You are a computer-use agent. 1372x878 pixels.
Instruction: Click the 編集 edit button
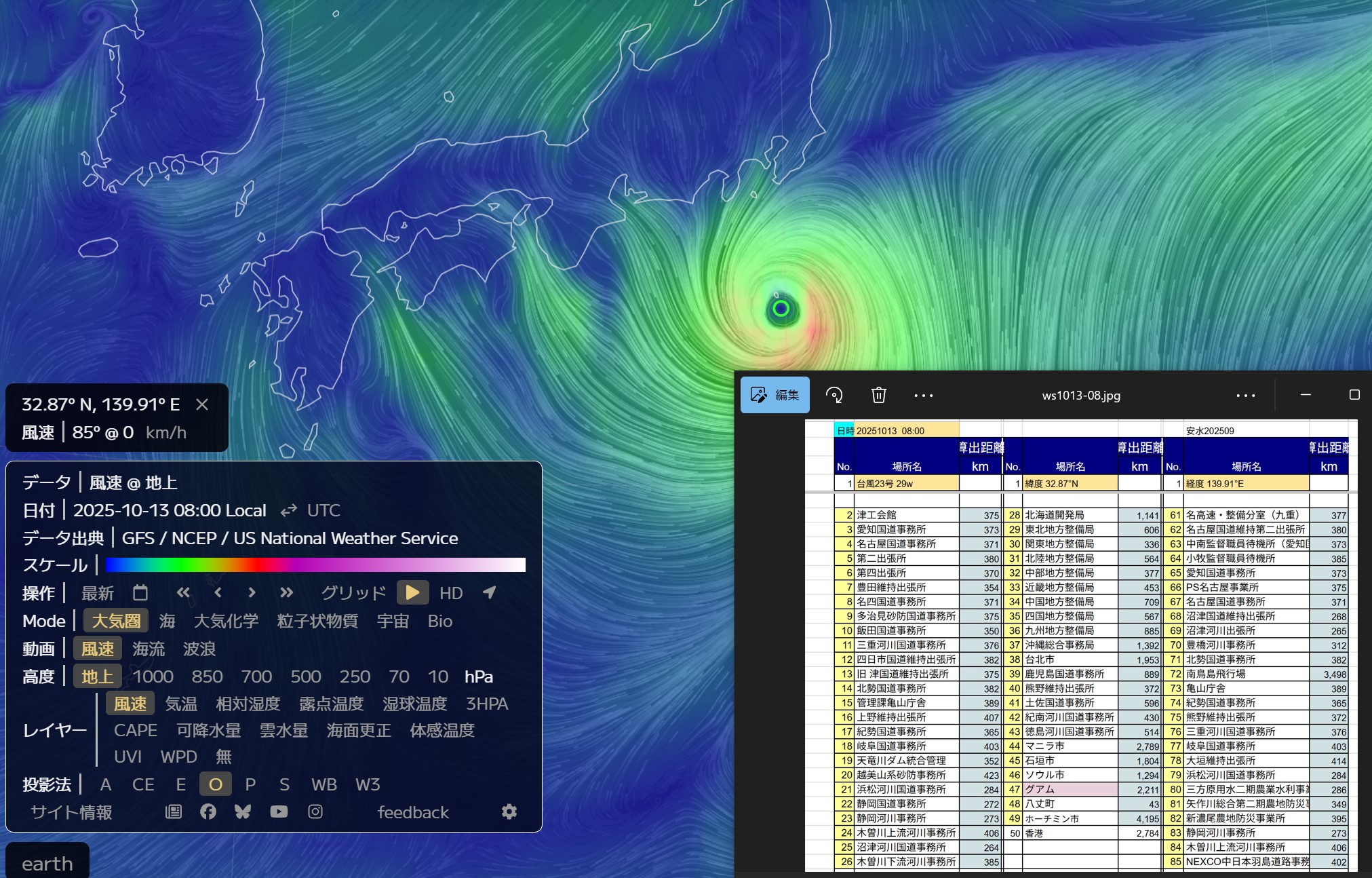point(775,395)
